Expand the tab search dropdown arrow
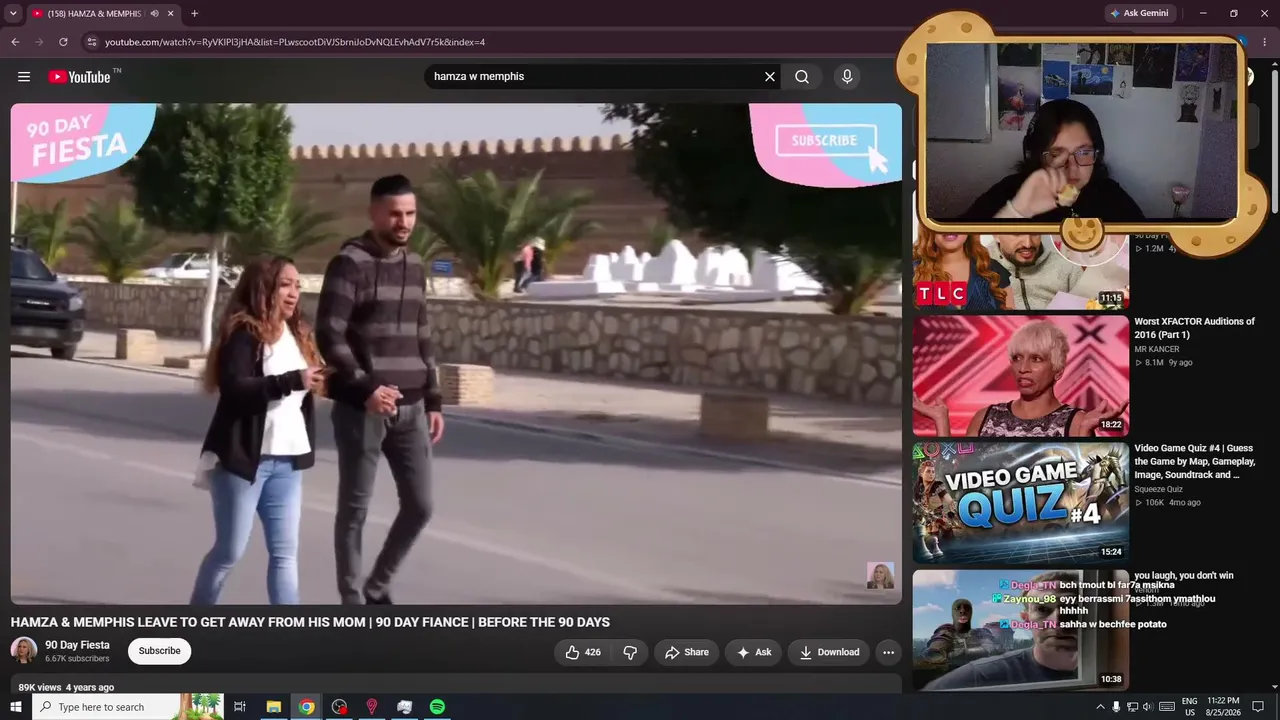The image size is (1280, 720). tap(13, 14)
